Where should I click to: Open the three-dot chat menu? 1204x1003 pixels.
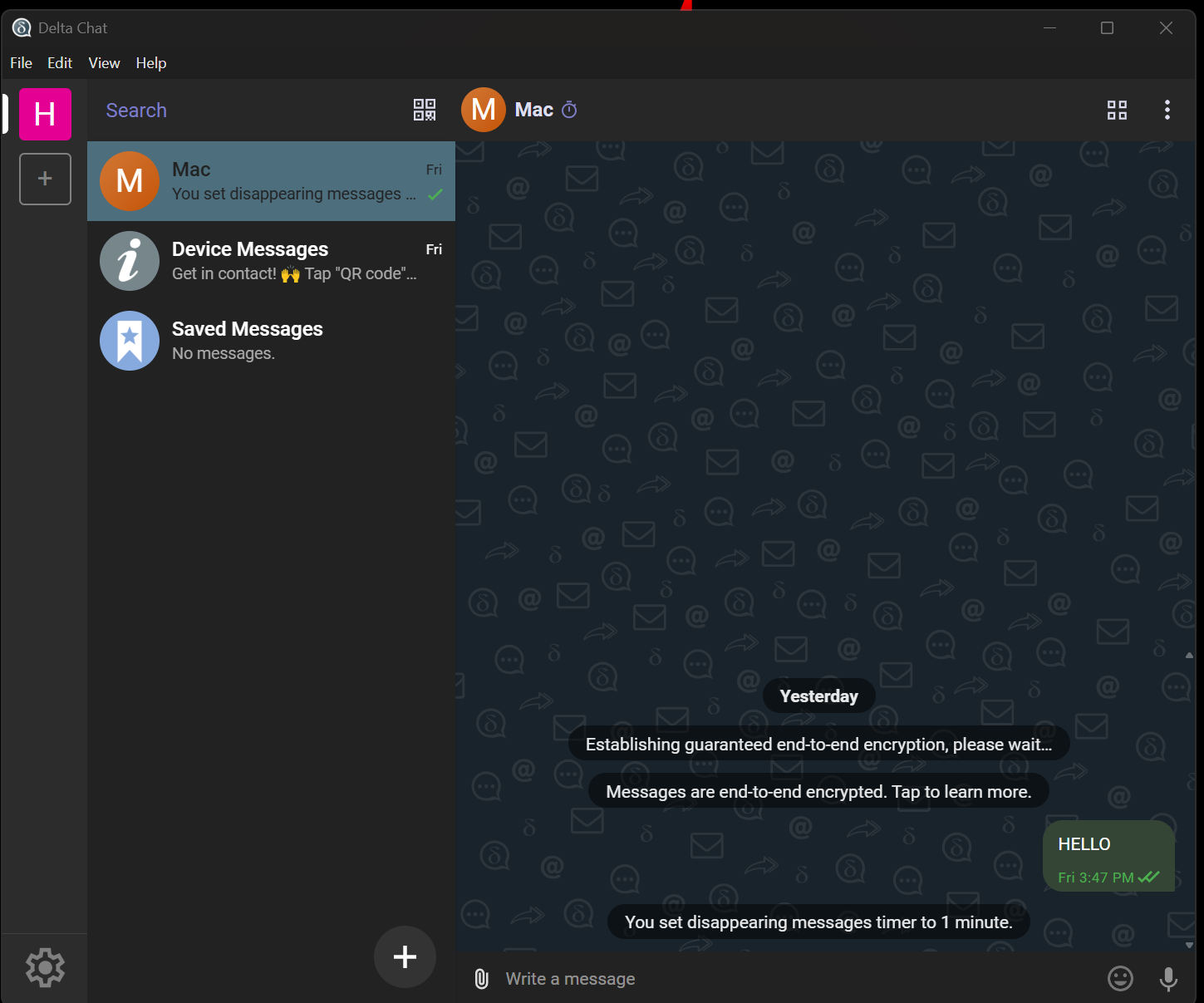1167,110
